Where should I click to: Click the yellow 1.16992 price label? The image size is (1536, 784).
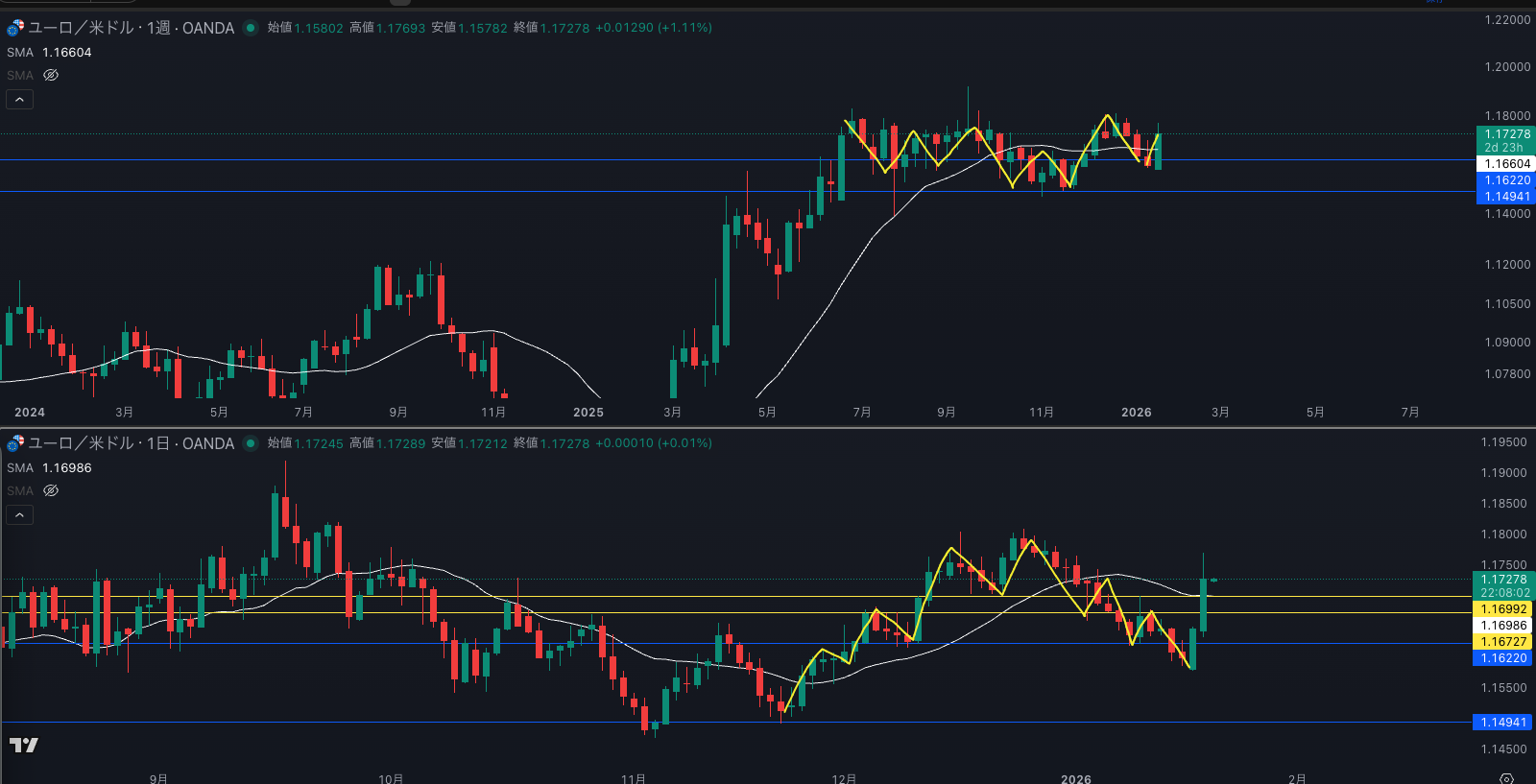[x=1502, y=609]
